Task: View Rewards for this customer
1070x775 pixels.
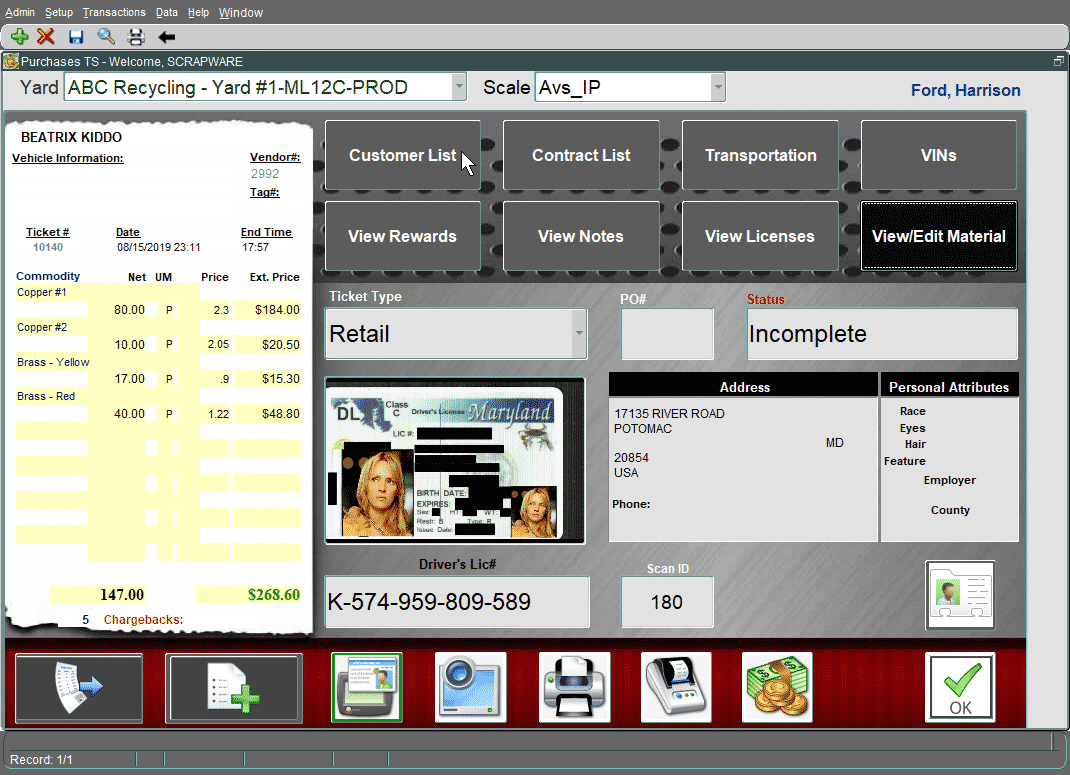Action: (x=402, y=236)
